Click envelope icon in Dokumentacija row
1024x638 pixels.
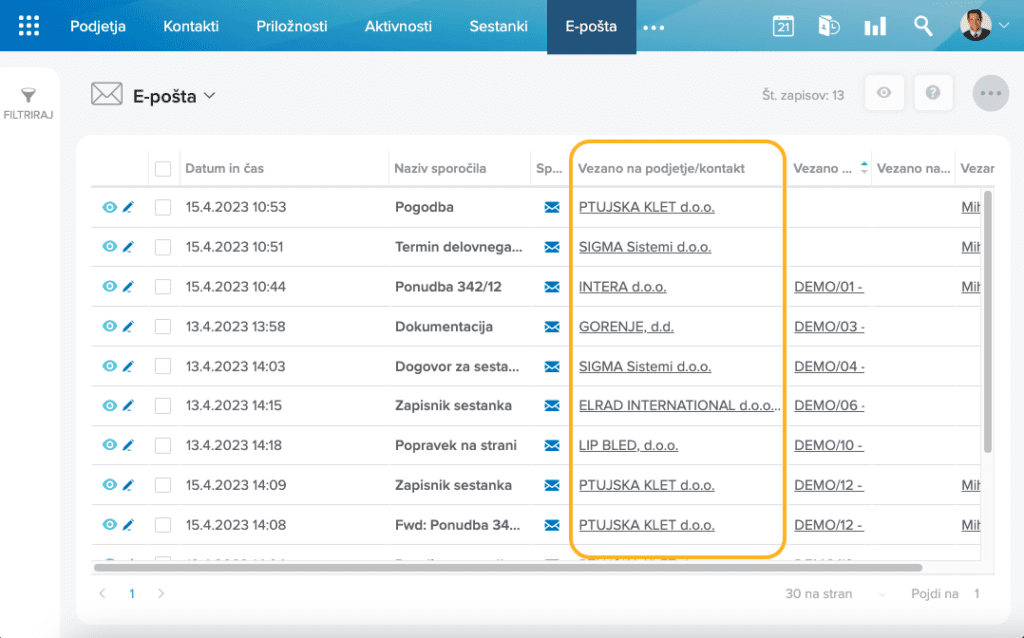click(x=552, y=327)
